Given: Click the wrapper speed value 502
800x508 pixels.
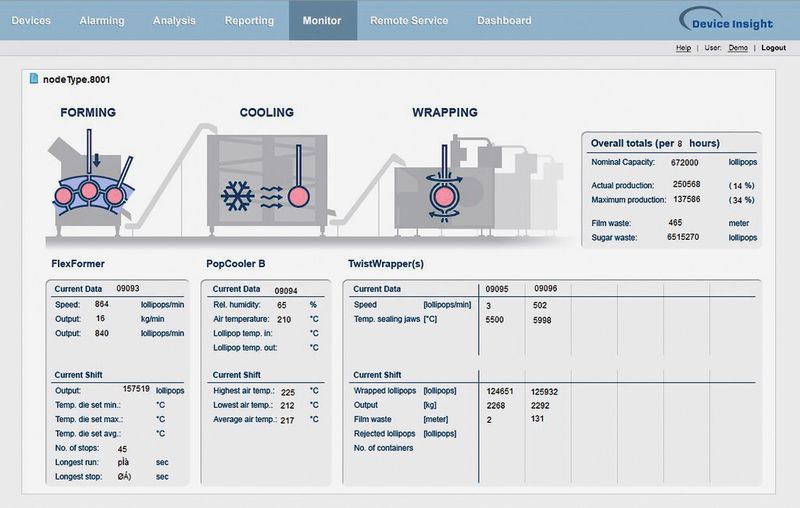Looking at the screenshot, I should (540, 305).
